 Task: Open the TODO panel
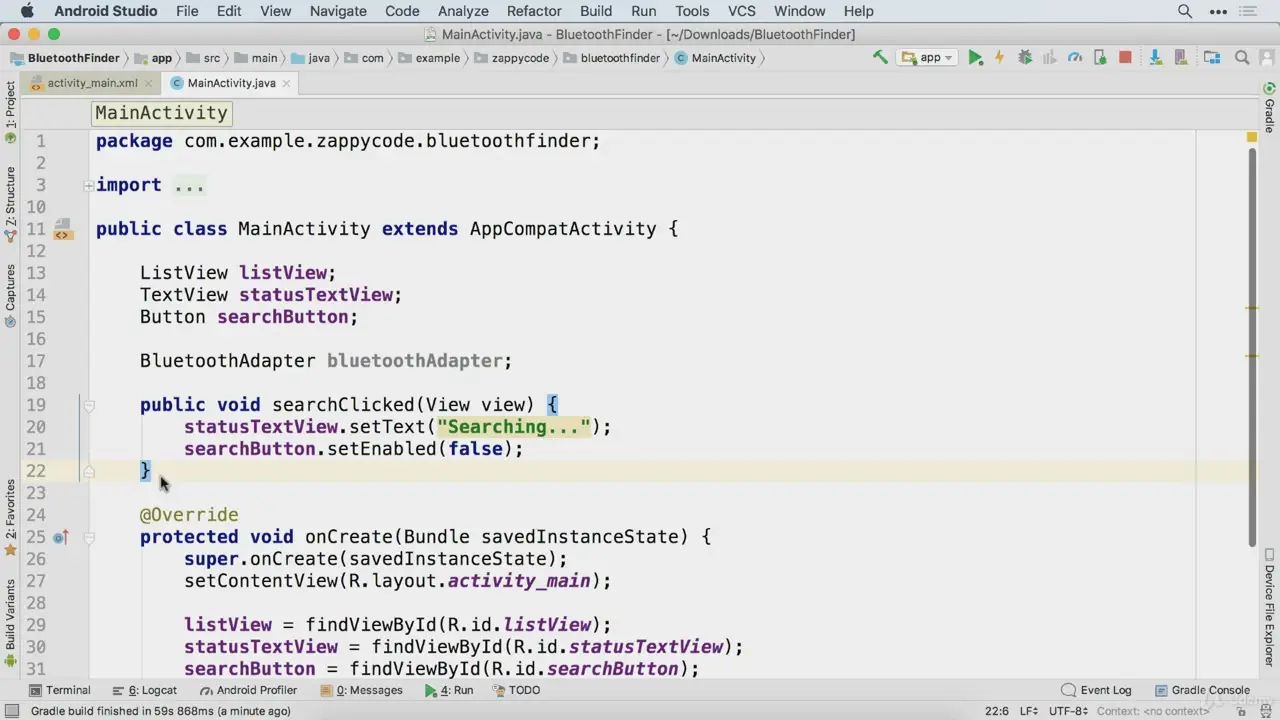516,690
